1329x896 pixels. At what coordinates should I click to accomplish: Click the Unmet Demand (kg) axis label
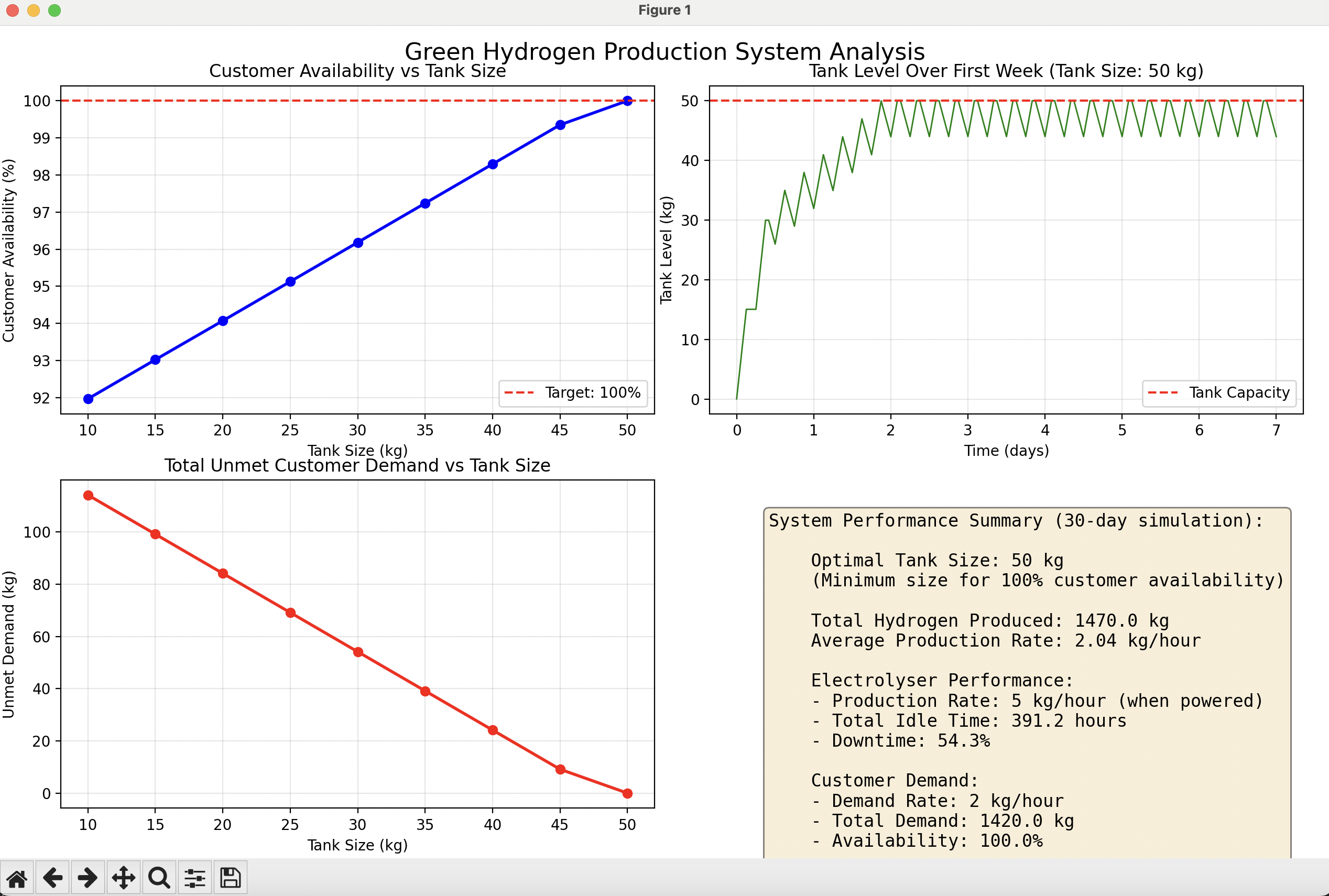click(x=8, y=644)
